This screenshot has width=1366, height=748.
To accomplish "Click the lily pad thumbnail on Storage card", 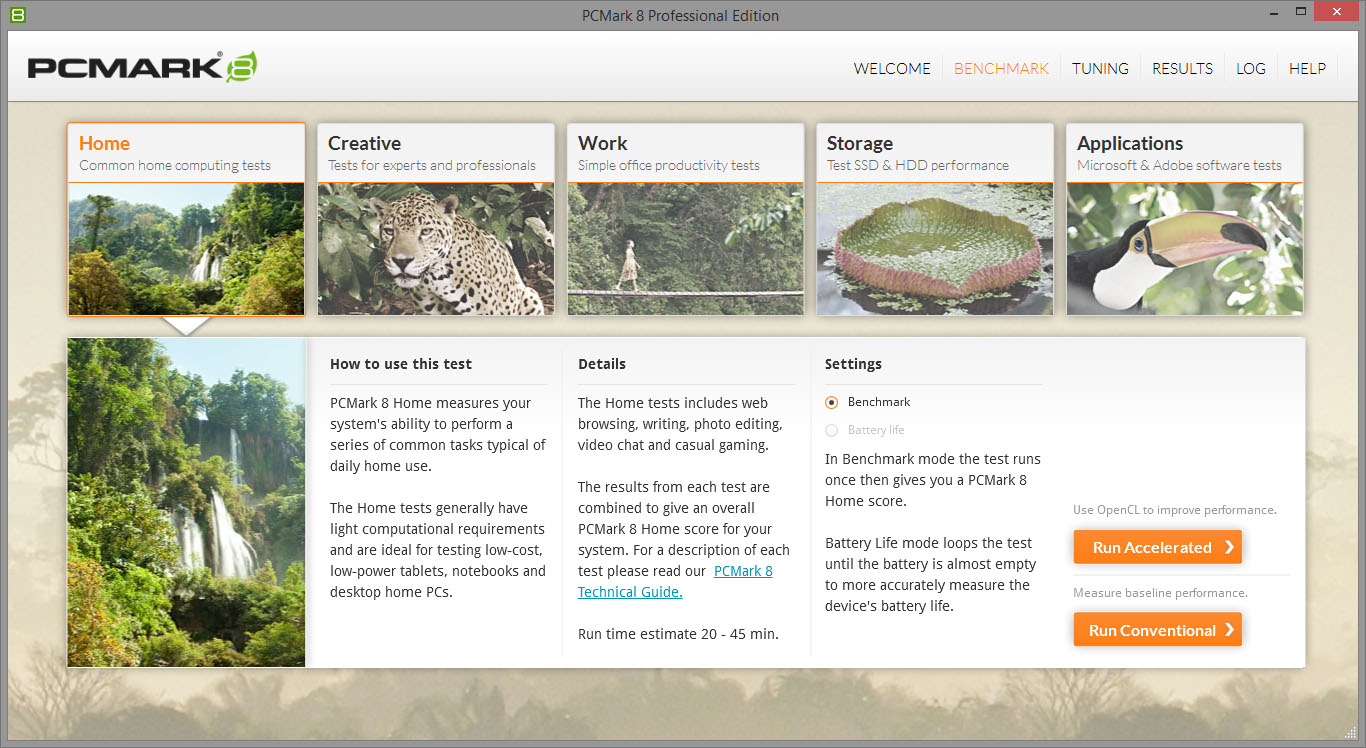I will pos(934,249).
